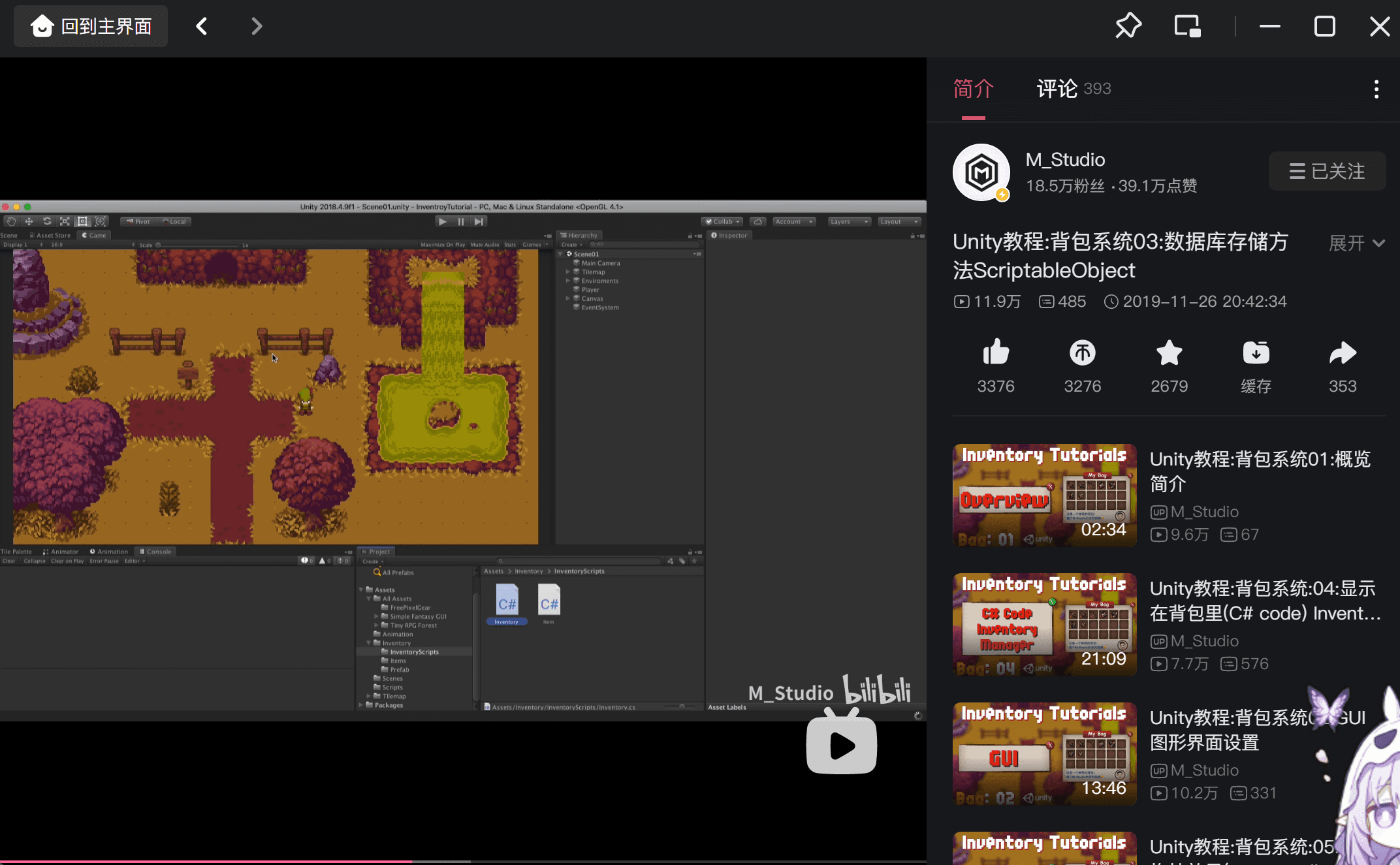Image resolution: width=1400 pixels, height=865 pixels.
Task: Switch to the 评论 comments tab
Action: [x=1074, y=89]
